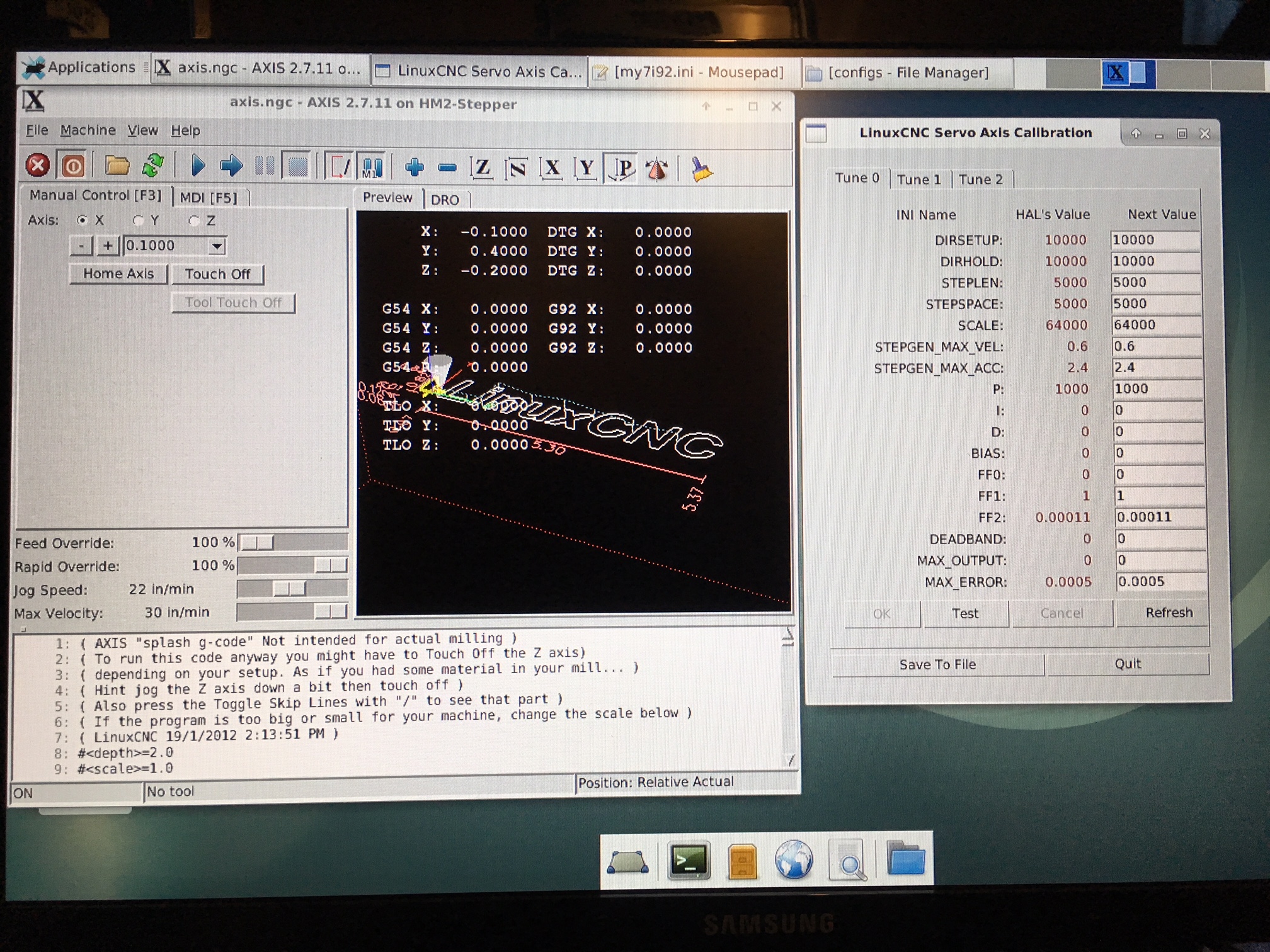
Task: Switch to Tune 2 tab
Action: (x=981, y=179)
